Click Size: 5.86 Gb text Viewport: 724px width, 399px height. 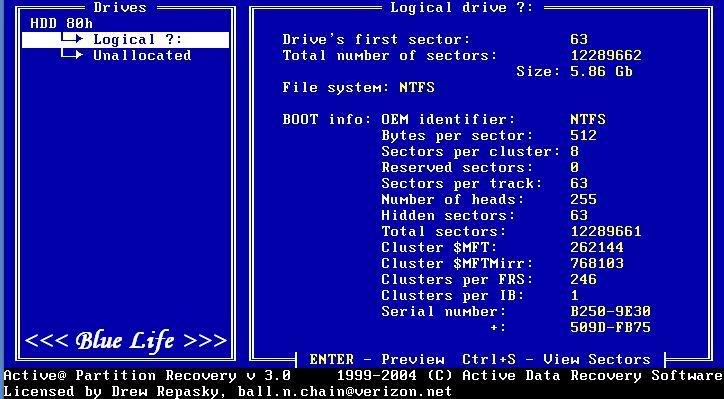(x=574, y=72)
